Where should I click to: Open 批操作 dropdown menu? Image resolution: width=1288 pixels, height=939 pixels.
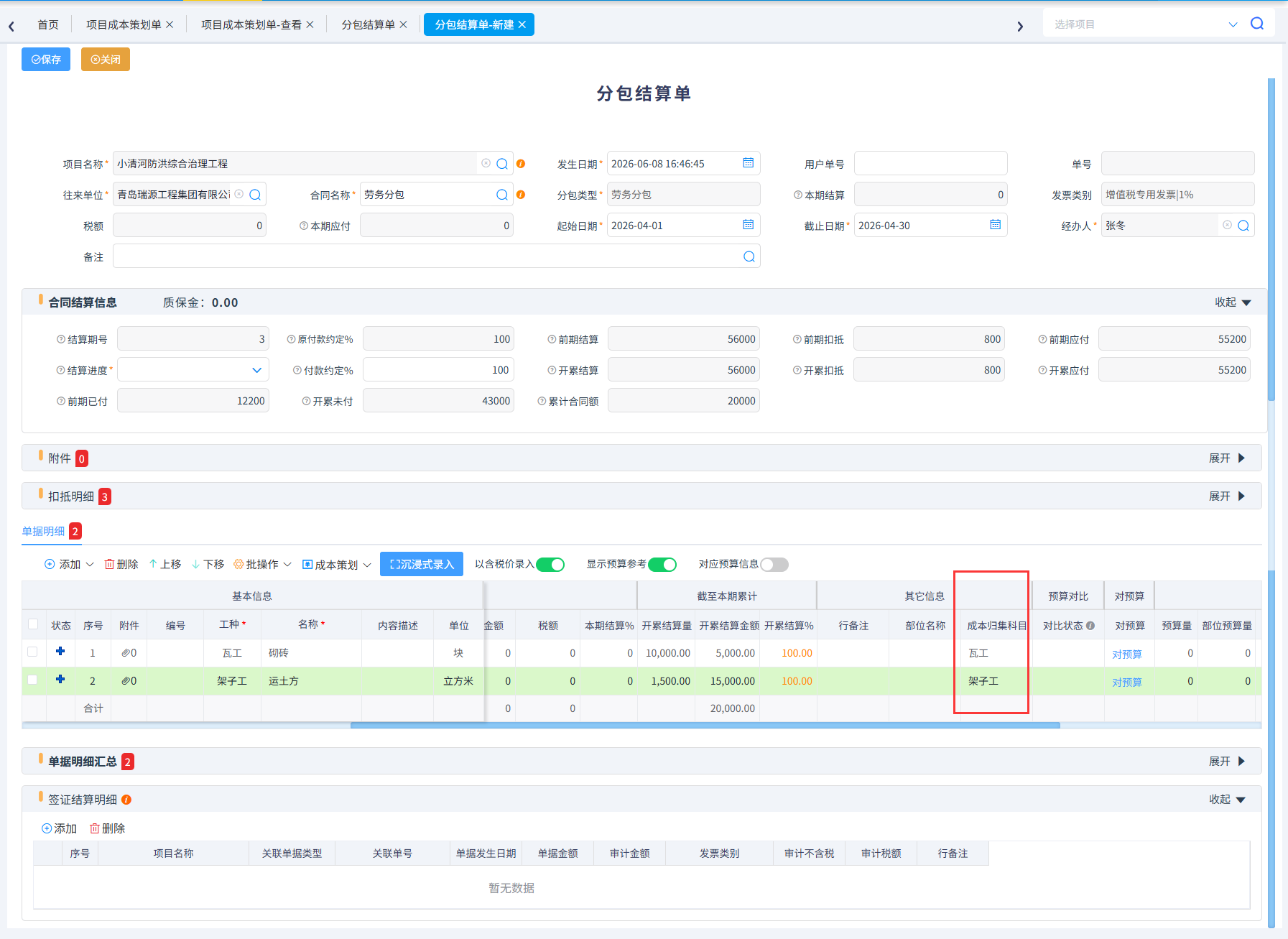click(263, 565)
